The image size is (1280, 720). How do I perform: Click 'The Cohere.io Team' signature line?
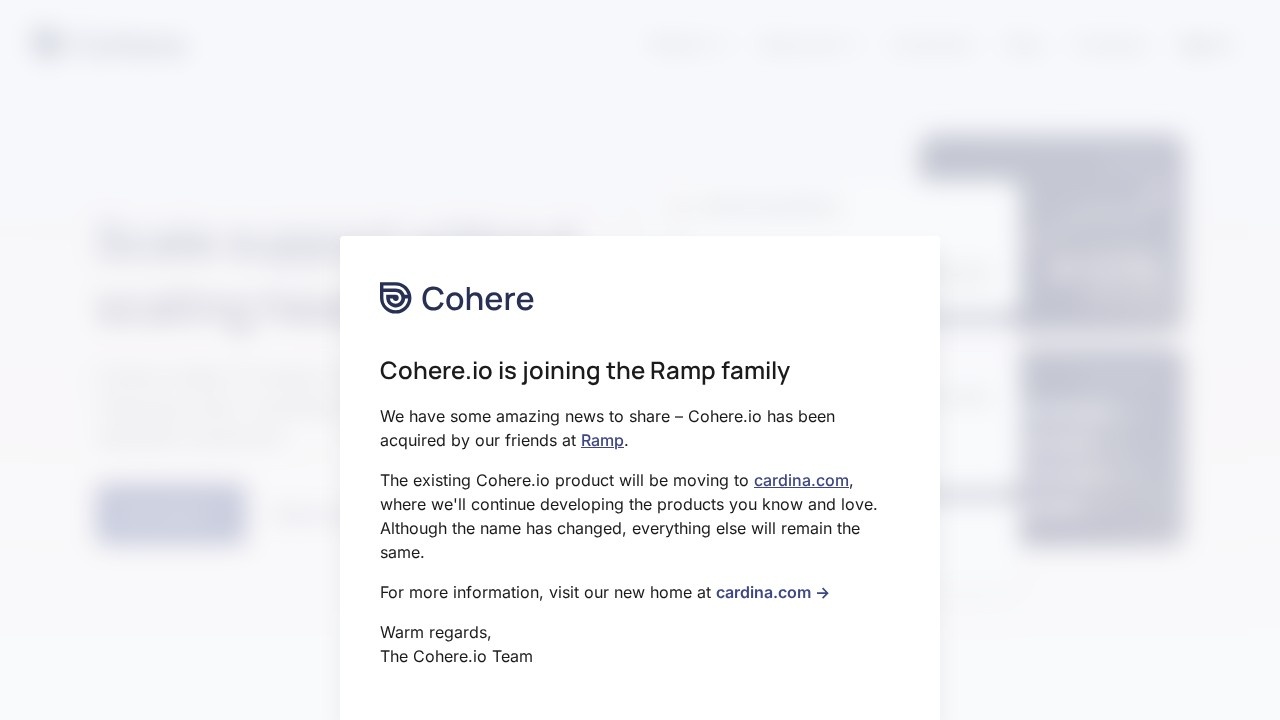(x=456, y=656)
